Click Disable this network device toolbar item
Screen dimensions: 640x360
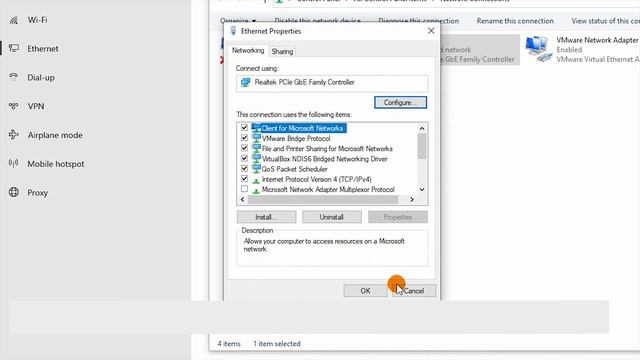[x=317, y=21]
